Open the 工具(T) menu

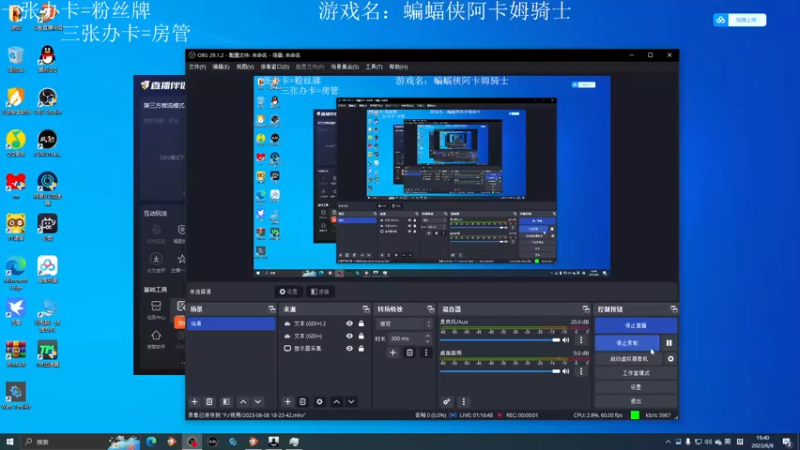(x=374, y=67)
